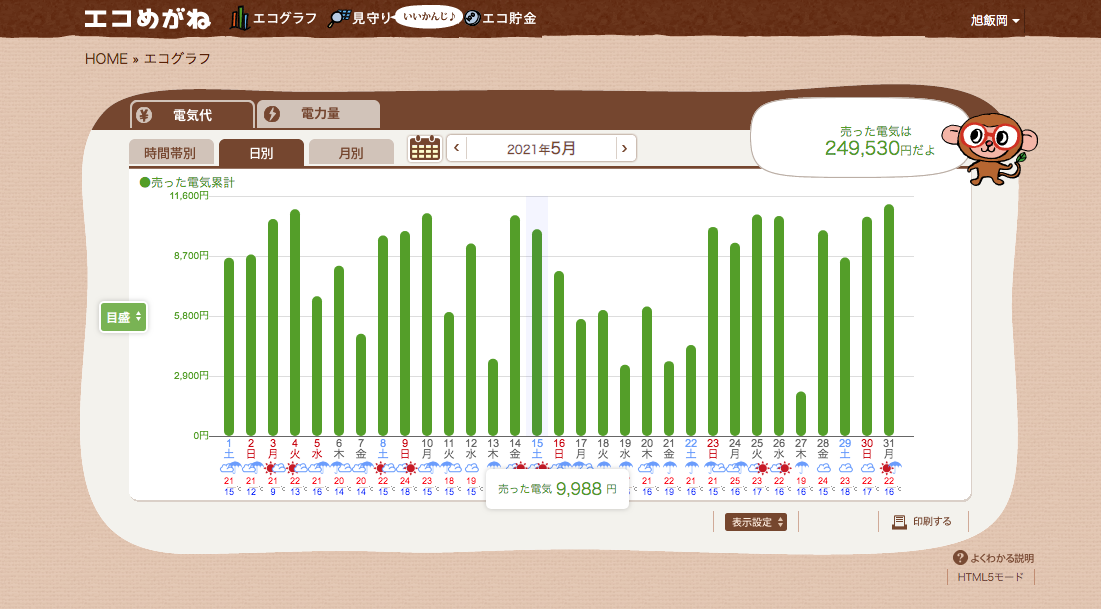This screenshot has width=1101, height=609.
Task: Expand the 旭飯岡 account menu
Action: (995, 20)
